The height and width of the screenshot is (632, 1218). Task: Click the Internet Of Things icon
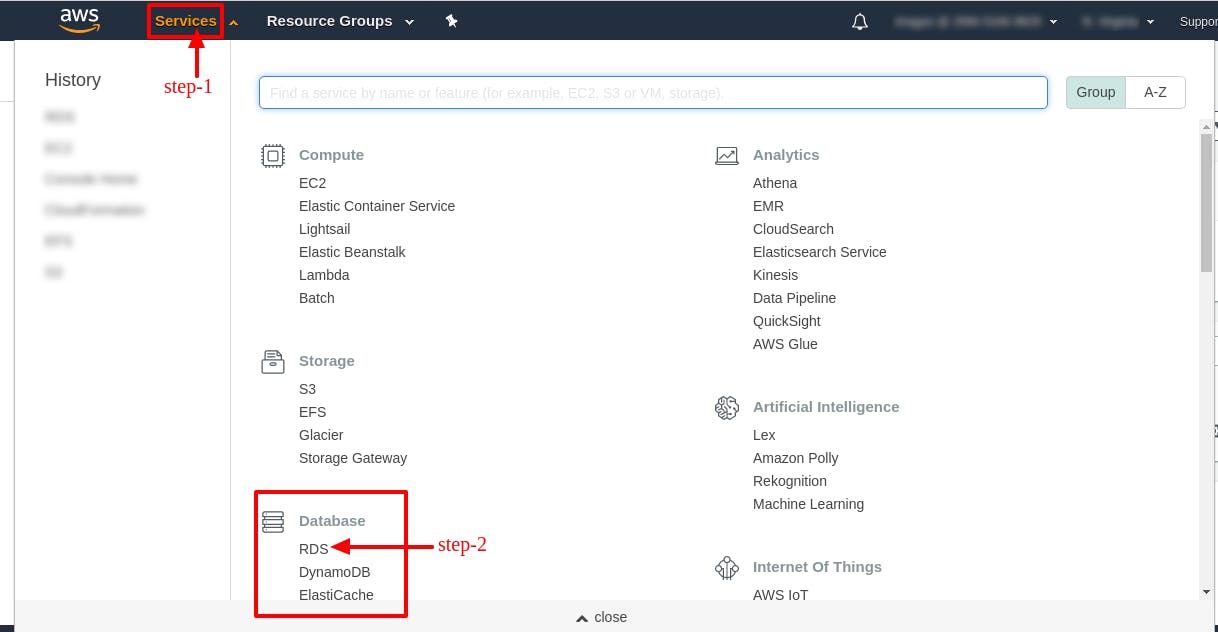[x=727, y=568]
